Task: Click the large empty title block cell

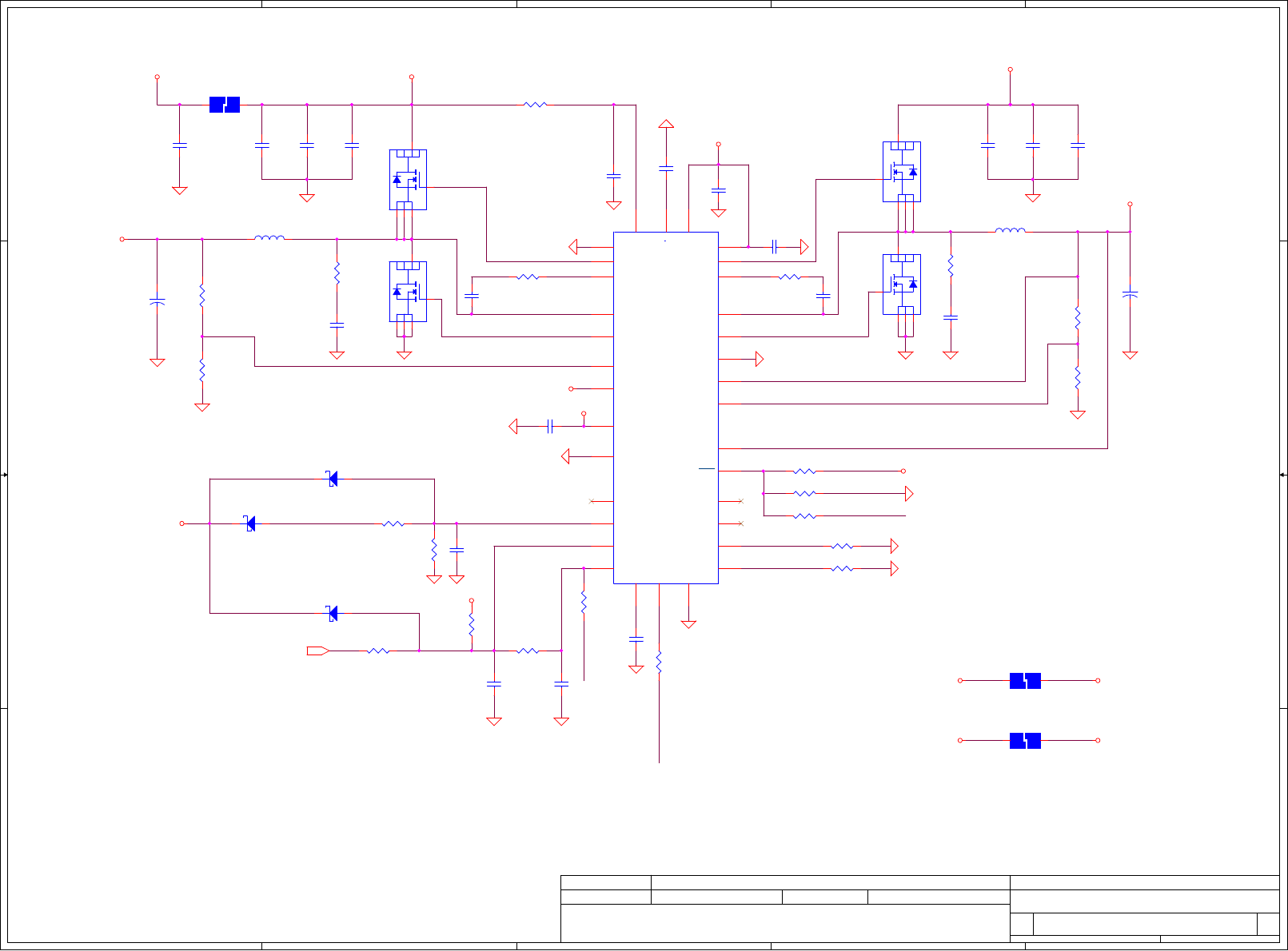Action: [x=785, y=923]
